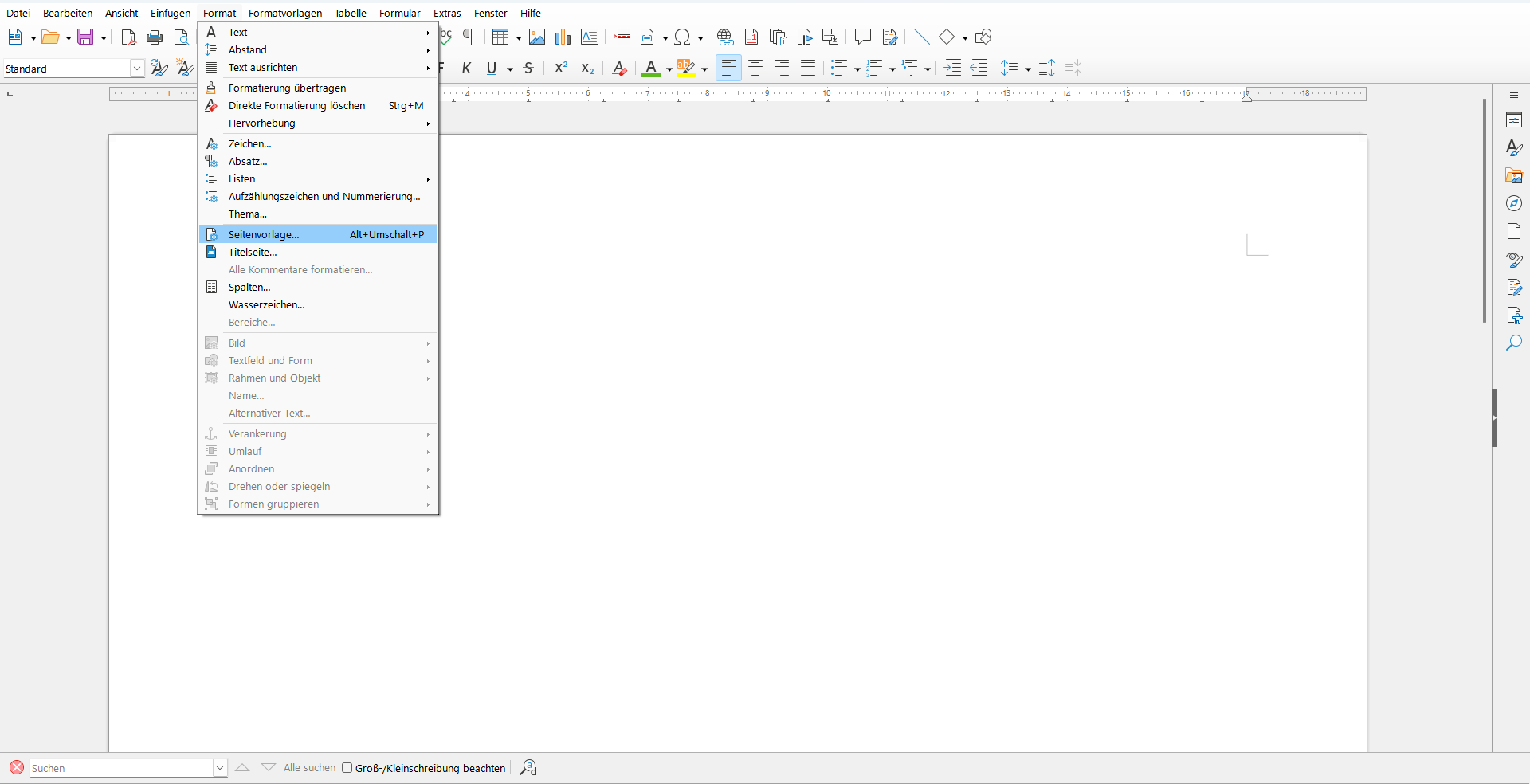
Task: Click the strikethrough formatting icon
Action: [x=528, y=69]
